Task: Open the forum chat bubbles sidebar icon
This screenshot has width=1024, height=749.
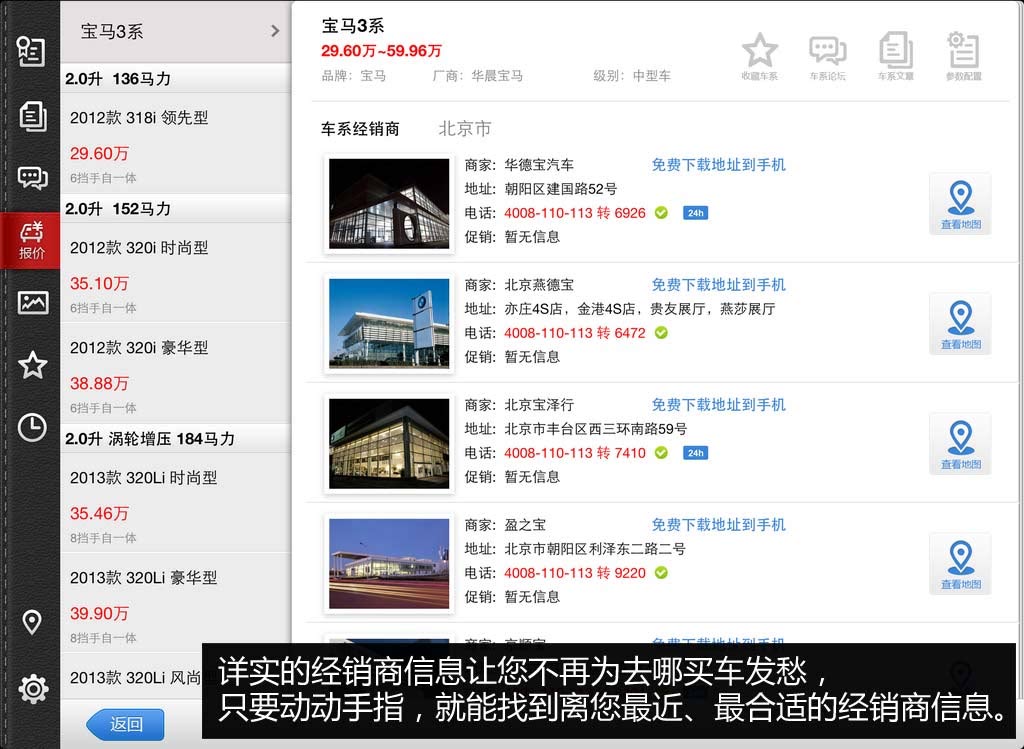Action: 32,177
